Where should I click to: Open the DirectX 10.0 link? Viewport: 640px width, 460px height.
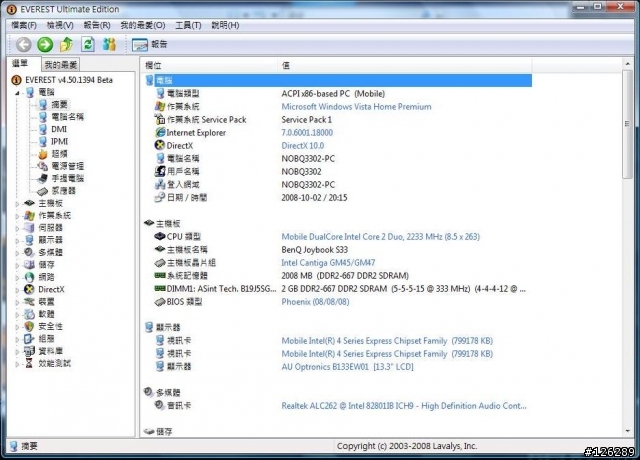tap(302, 146)
